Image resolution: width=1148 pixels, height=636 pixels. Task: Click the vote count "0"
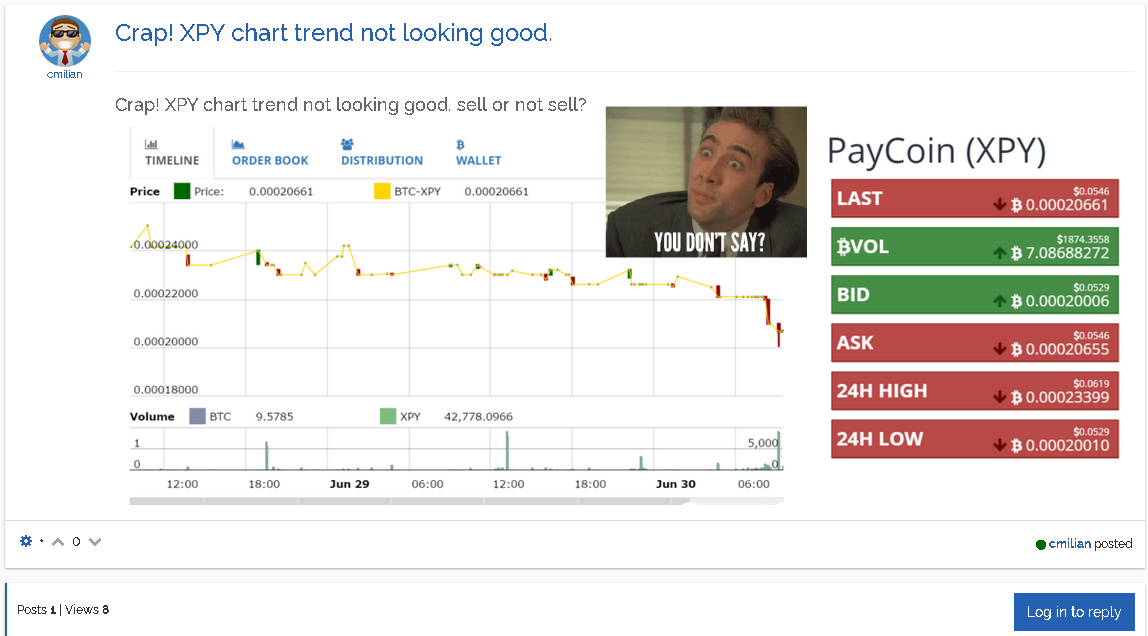(x=76, y=542)
